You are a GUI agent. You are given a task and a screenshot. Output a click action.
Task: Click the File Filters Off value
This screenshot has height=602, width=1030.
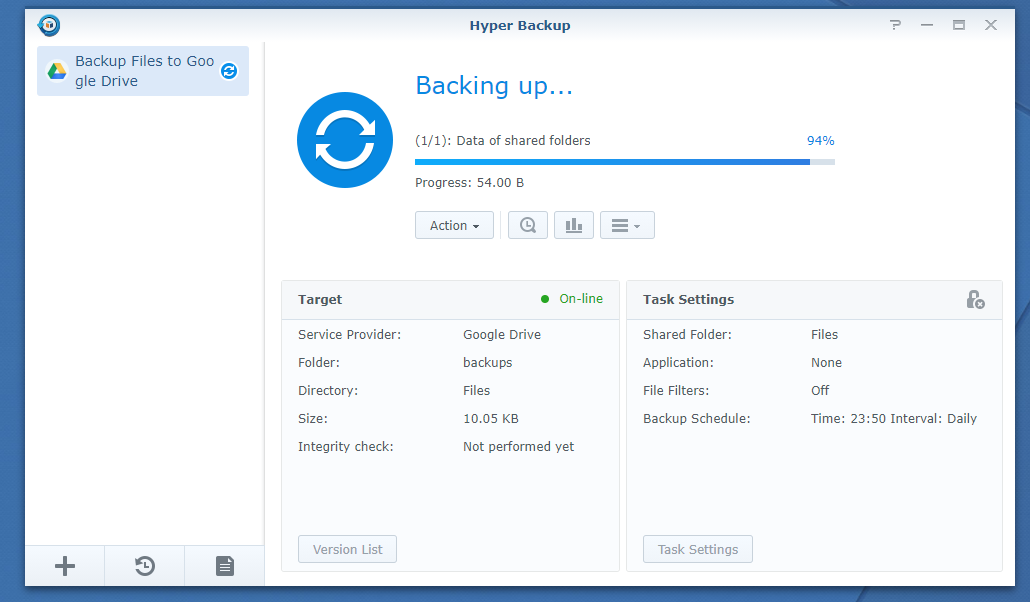pos(820,390)
